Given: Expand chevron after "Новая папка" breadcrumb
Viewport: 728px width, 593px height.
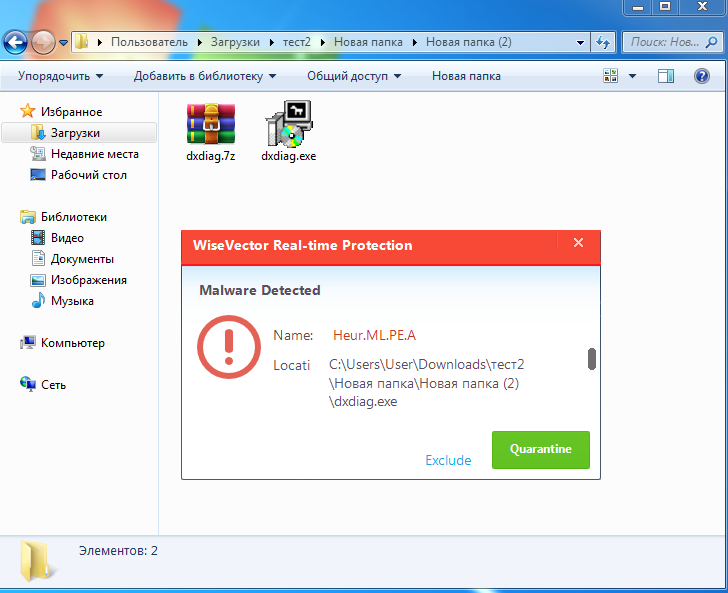Looking at the screenshot, I should click(x=415, y=43).
